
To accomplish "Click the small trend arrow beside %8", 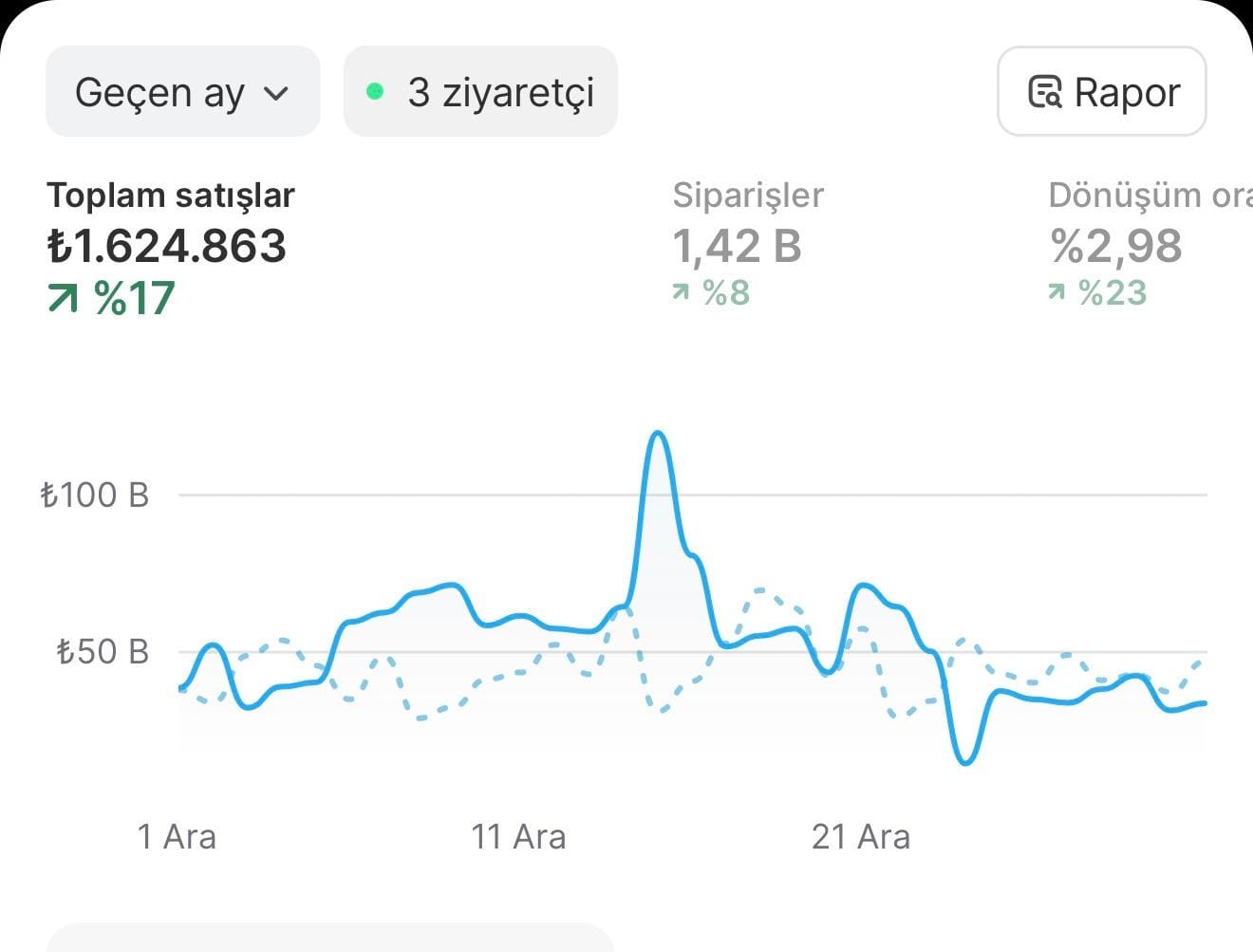I will tap(681, 292).
